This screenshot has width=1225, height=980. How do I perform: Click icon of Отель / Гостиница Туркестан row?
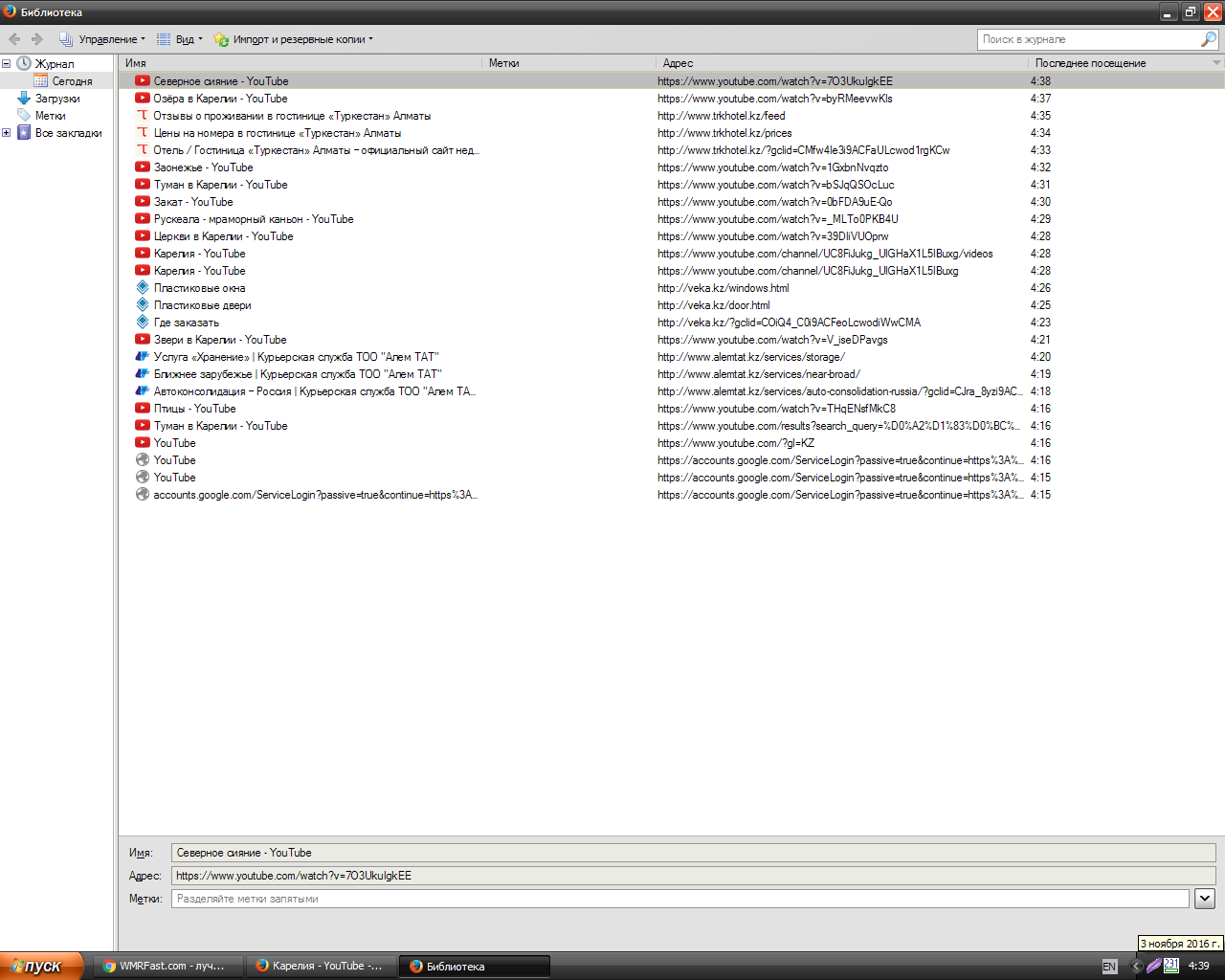143,150
